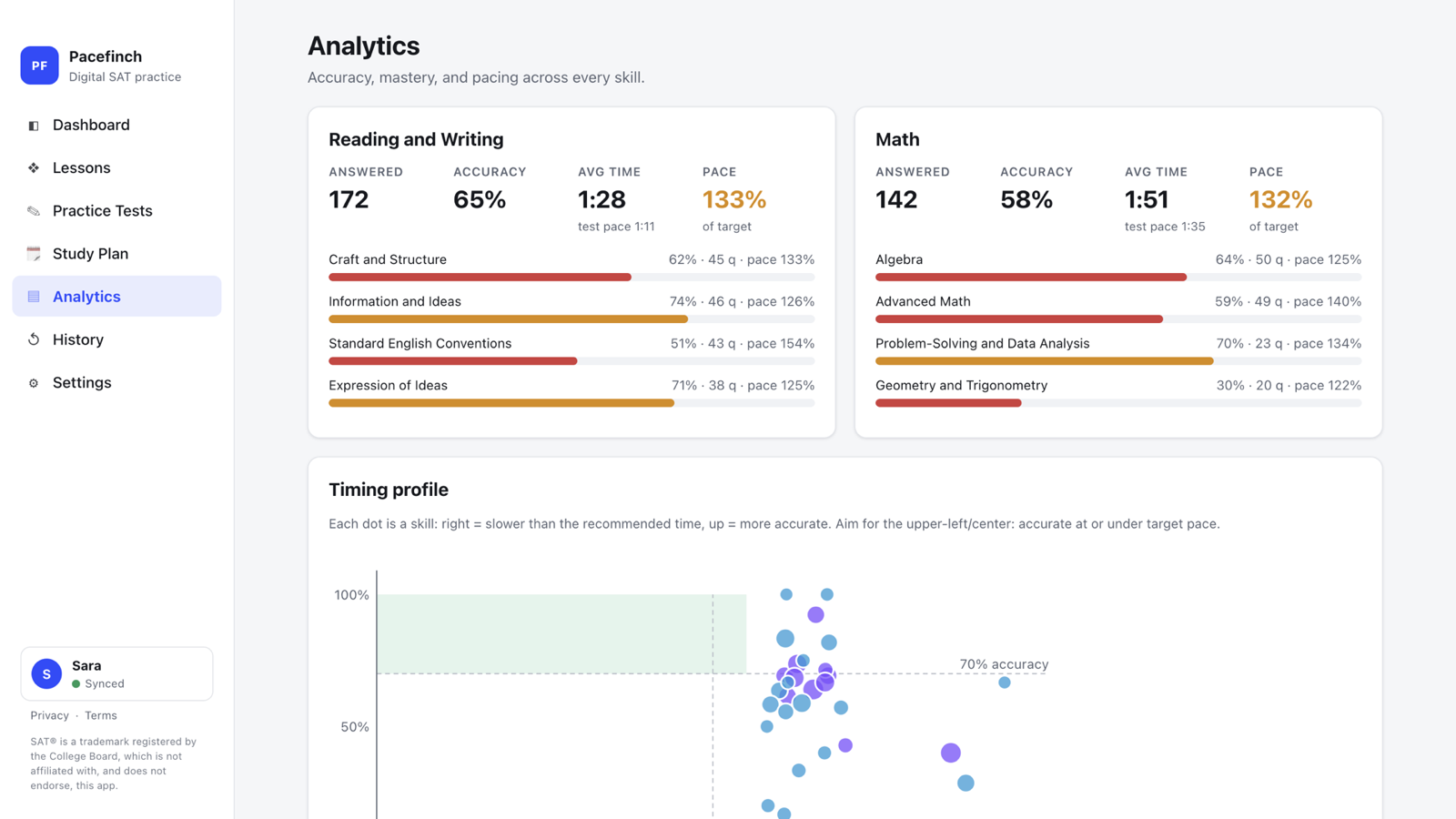Select the Expression of Ideas label

[x=388, y=385]
